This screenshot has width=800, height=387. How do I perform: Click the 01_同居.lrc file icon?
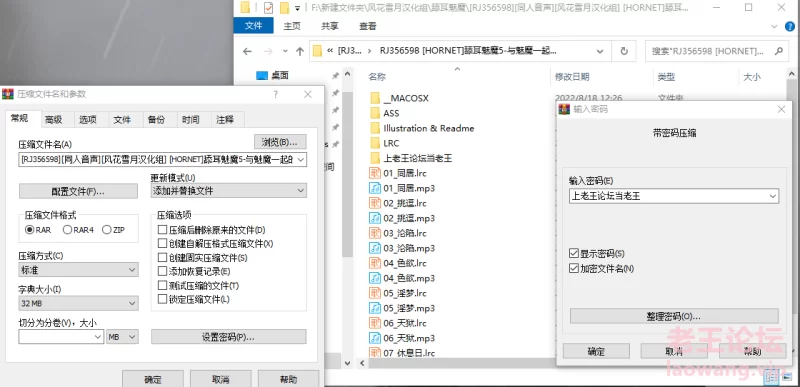coord(375,173)
